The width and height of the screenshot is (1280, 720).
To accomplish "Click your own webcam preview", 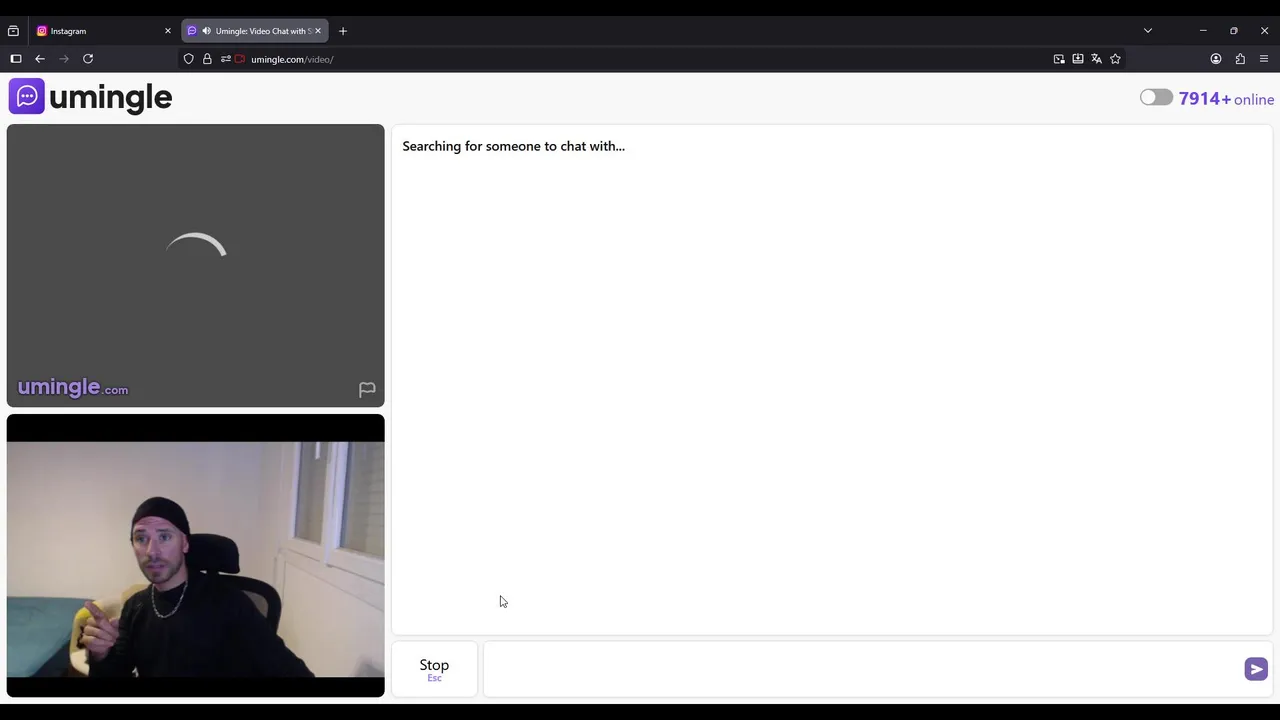I will (195, 555).
